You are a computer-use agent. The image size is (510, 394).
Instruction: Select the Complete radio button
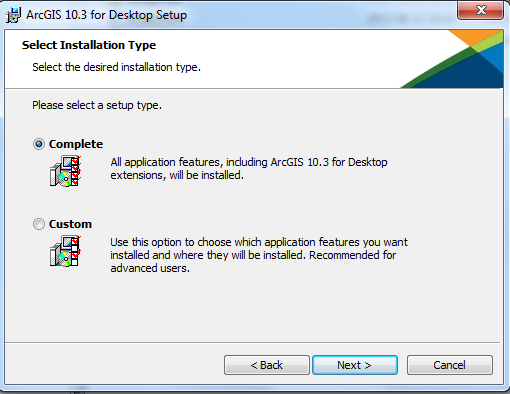[x=39, y=144]
